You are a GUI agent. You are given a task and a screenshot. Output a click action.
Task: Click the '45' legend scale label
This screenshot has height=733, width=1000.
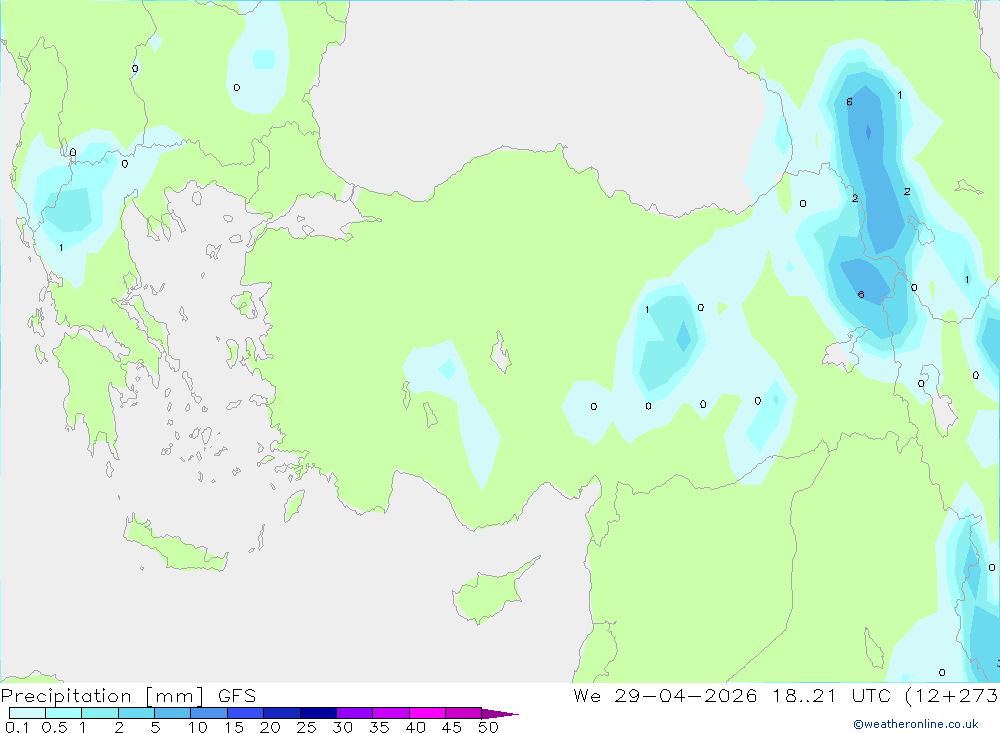pos(452,727)
